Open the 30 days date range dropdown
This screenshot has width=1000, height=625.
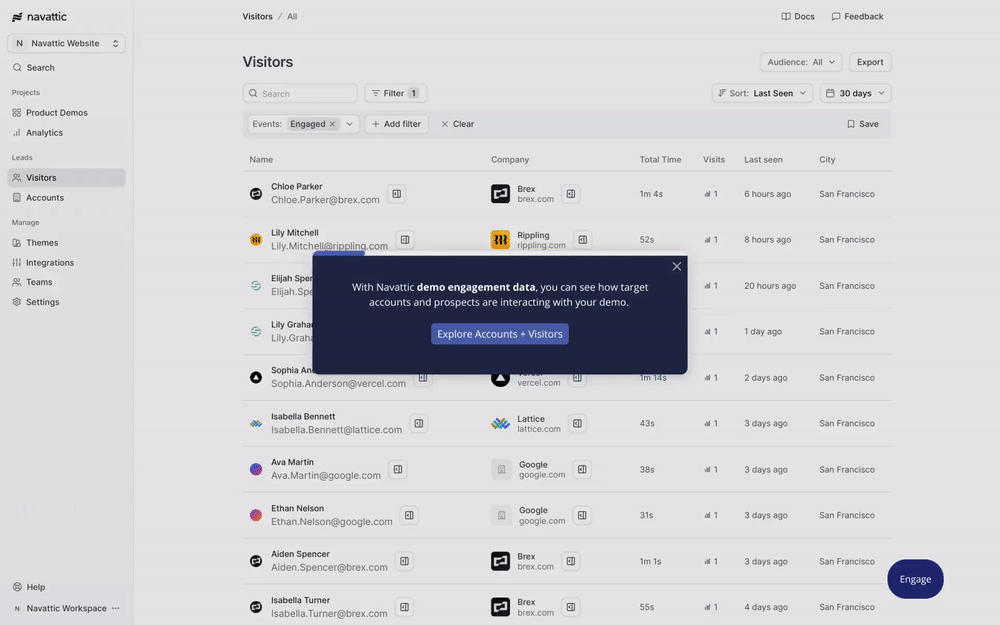(x=855, y=93)
